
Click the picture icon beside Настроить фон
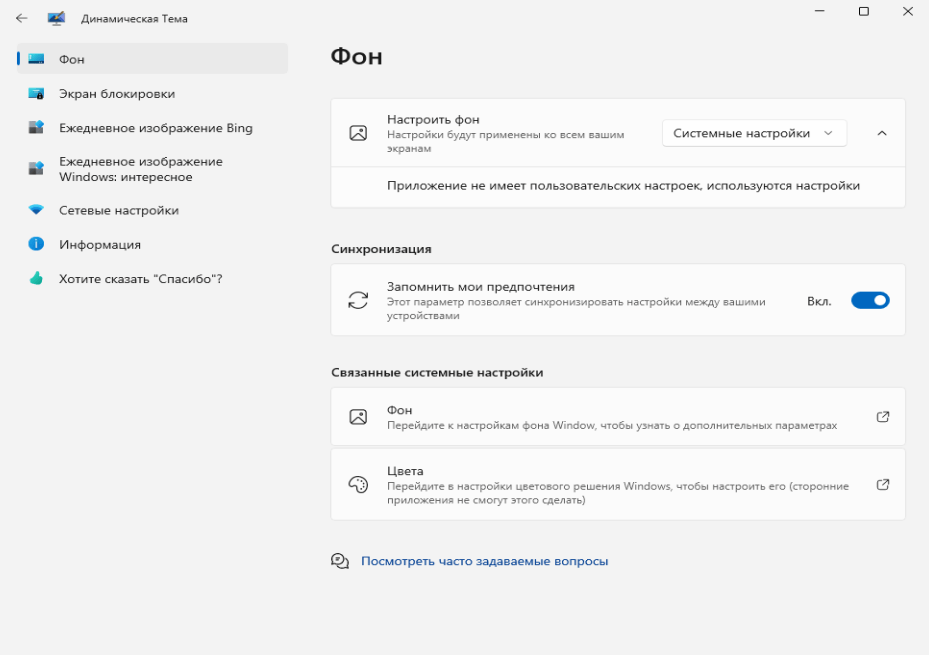[358, 133]
